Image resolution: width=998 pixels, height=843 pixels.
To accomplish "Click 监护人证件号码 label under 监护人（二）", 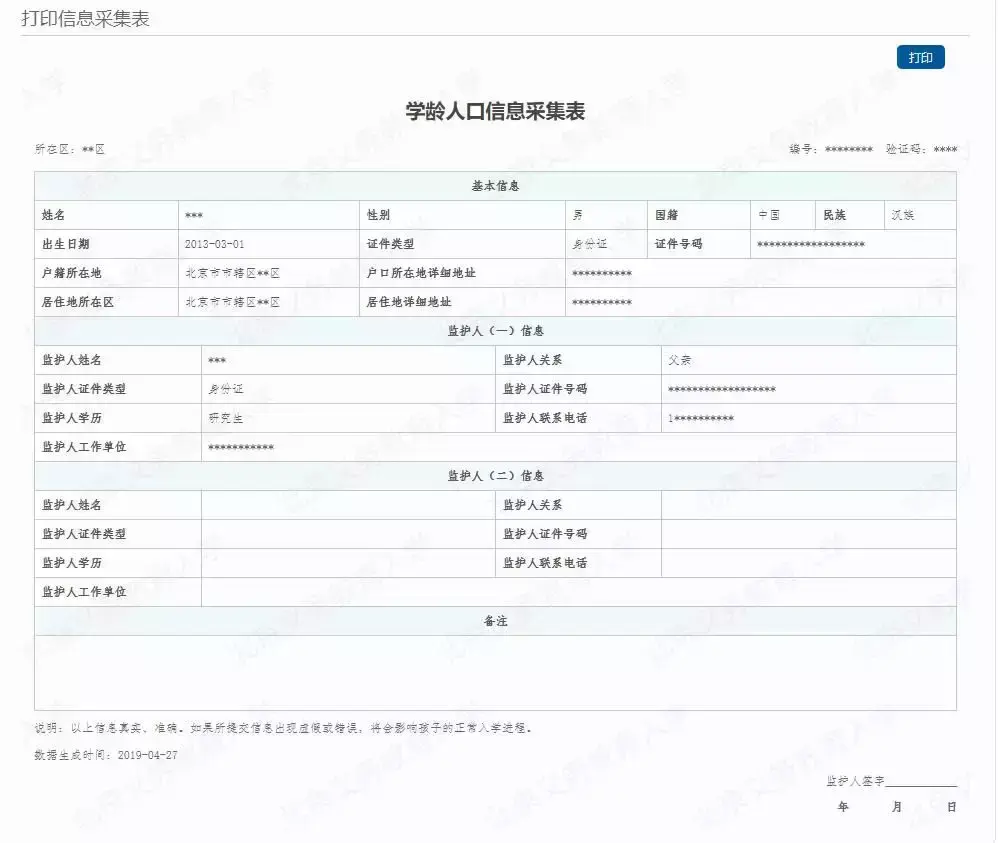I will pos(545,534).
